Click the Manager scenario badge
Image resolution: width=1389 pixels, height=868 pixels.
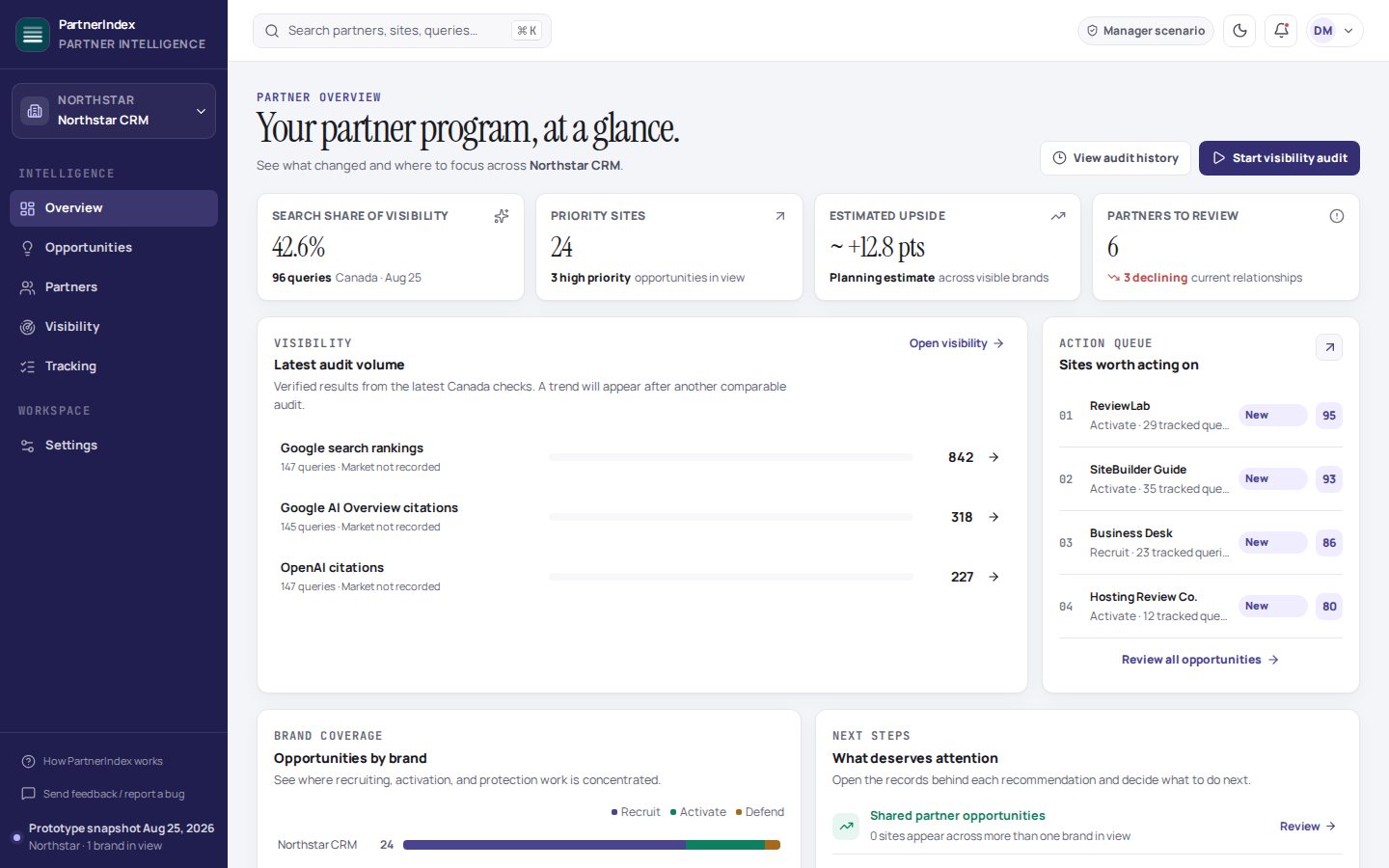coord(1146,31)
